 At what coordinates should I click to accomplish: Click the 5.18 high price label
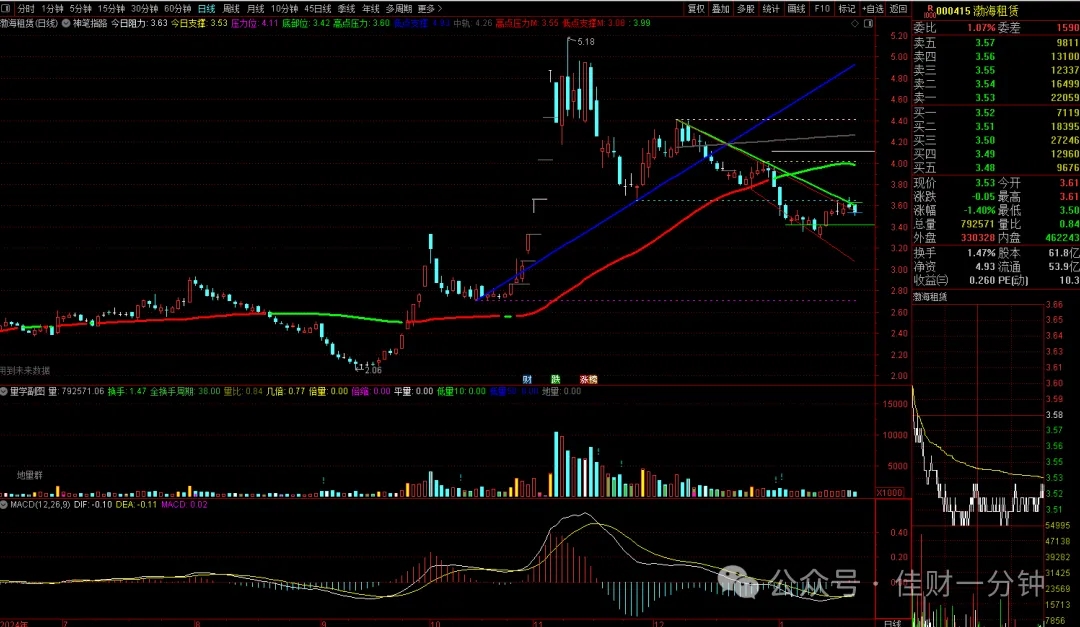[585, 42]
